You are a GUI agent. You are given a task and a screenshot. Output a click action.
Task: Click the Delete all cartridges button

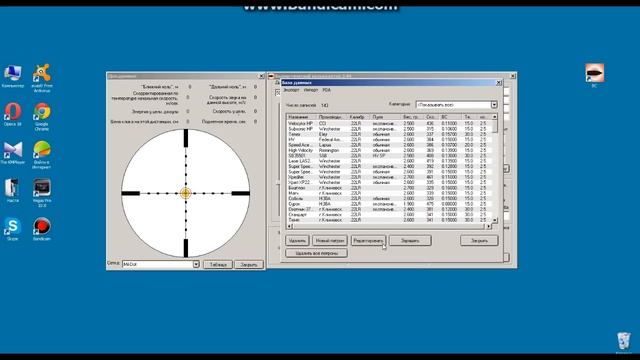pyautogui.click(x=316, y=253)
